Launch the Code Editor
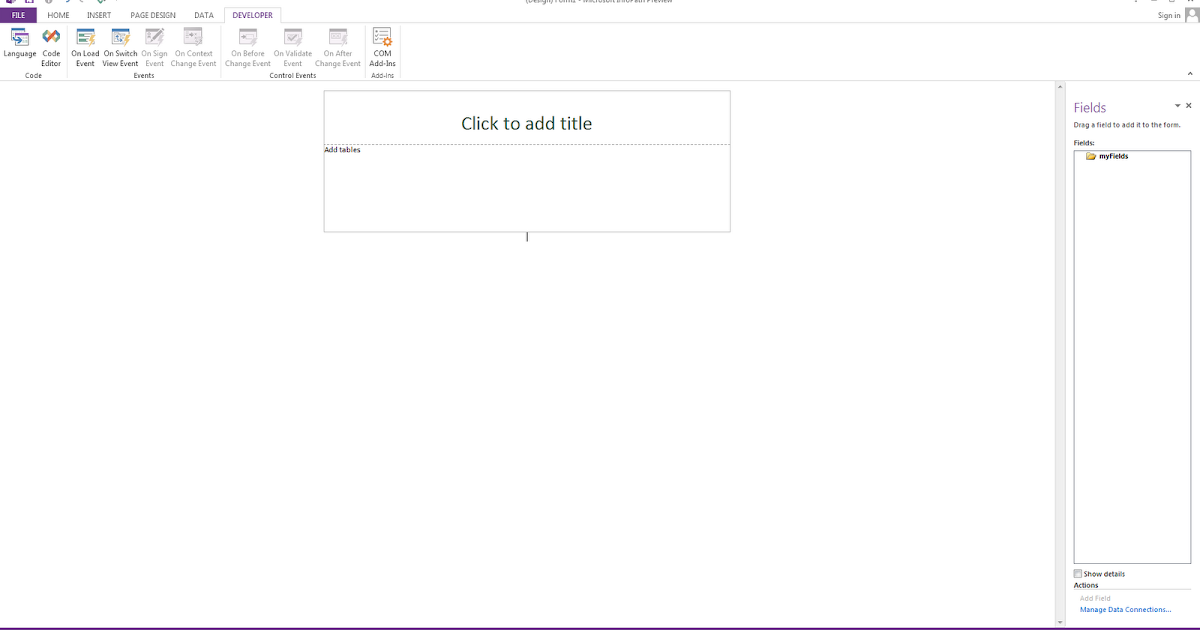 coord(51,47)
